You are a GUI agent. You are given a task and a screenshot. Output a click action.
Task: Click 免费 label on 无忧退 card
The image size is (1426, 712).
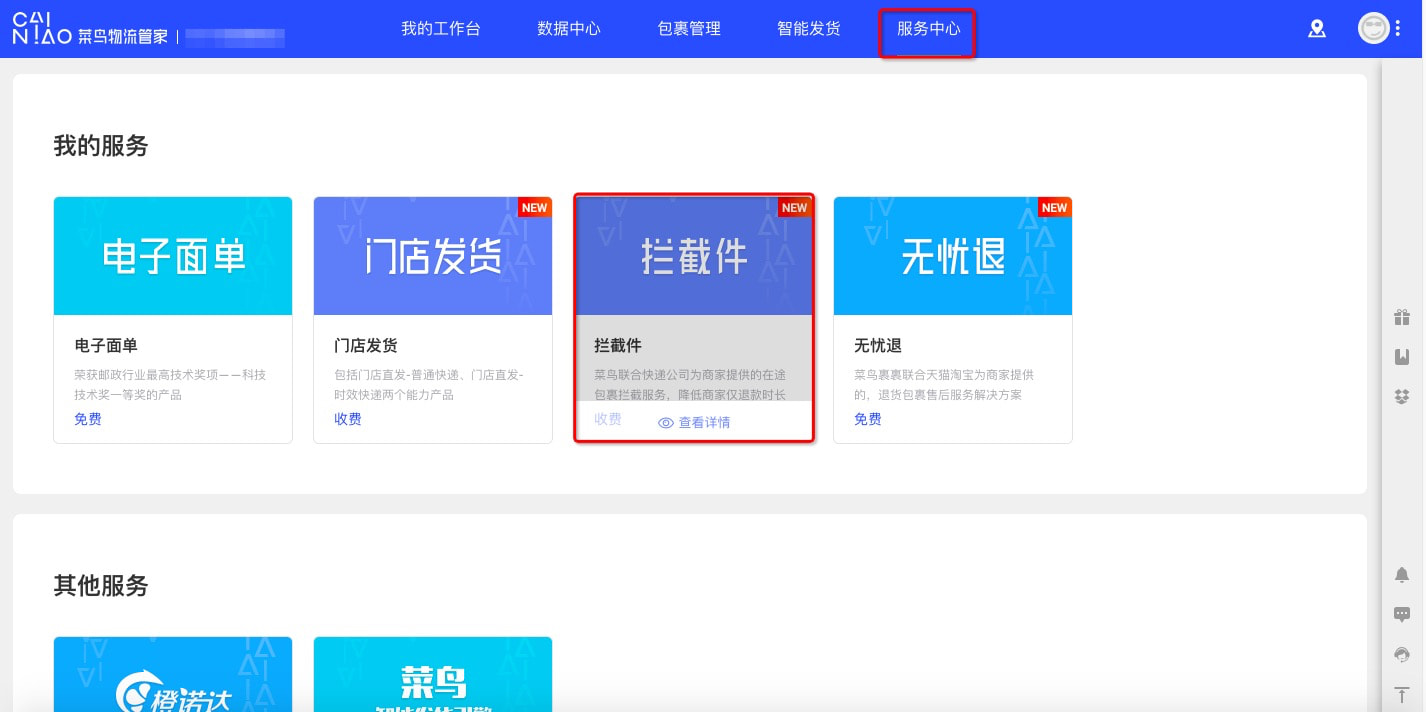click(x=868, y=419)
